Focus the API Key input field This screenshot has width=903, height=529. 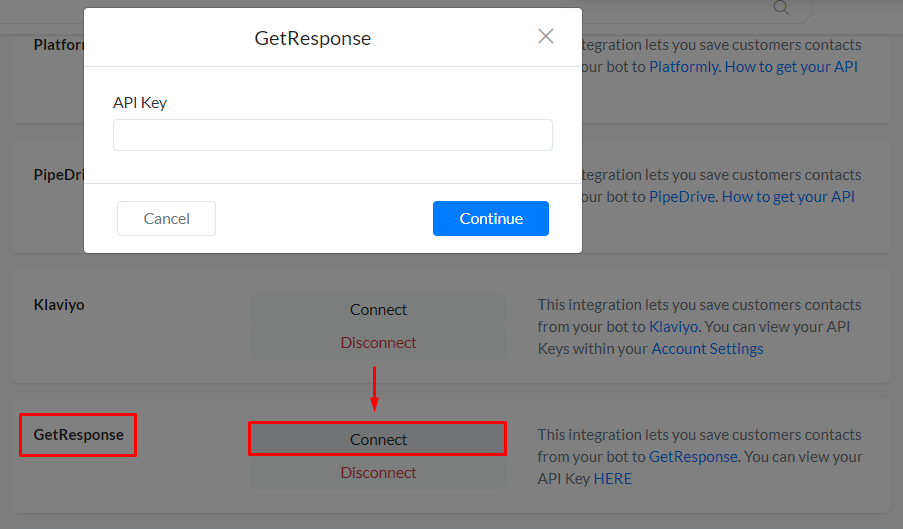point(332,135)
